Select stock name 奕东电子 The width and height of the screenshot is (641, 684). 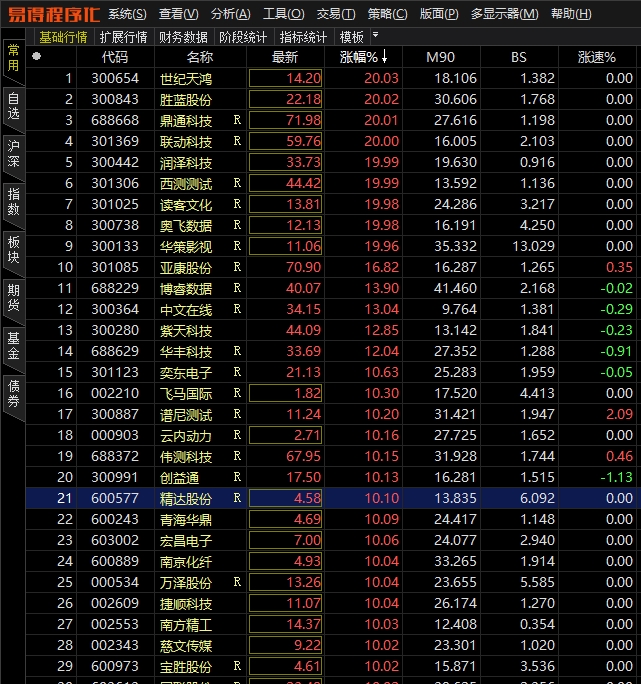click(186, 373)
